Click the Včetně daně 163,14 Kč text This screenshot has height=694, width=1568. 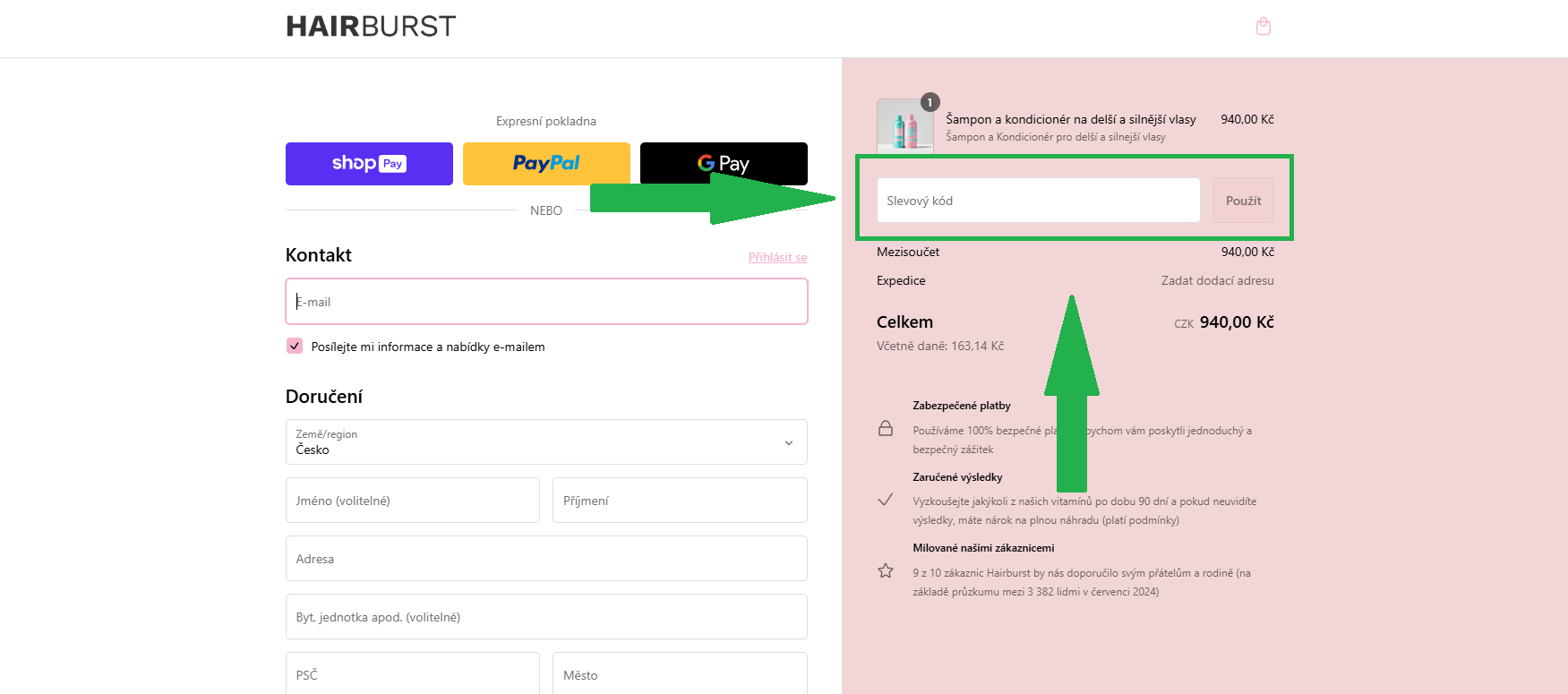coord(940,346)
